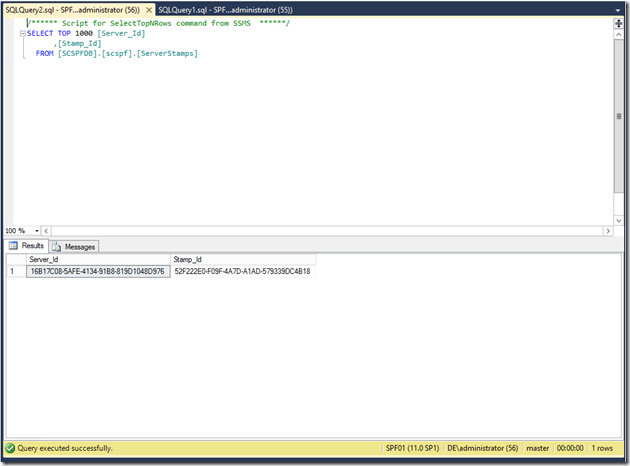The width and height of the screenshot is (630, 466).
Task: Collapse the SELECT statement outline block
Action: pyautogui.click(x=22, y=33)
